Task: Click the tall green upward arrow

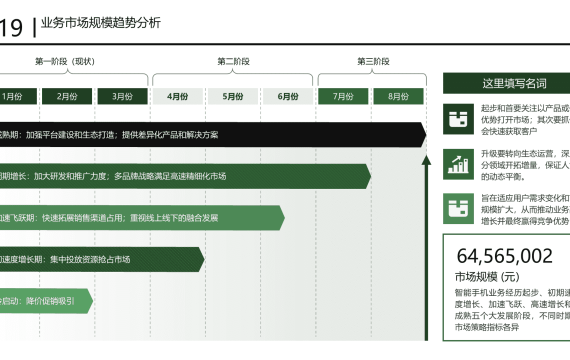Action: 426,248
